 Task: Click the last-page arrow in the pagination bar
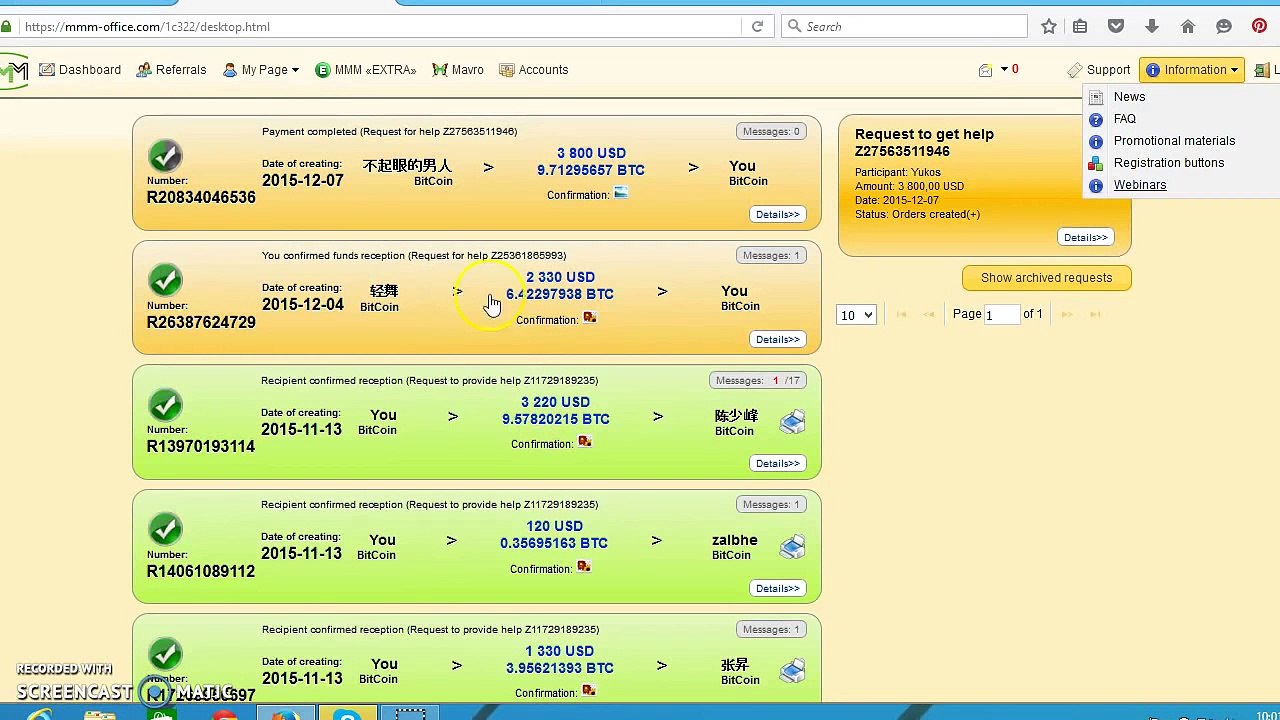[1095, 315]
